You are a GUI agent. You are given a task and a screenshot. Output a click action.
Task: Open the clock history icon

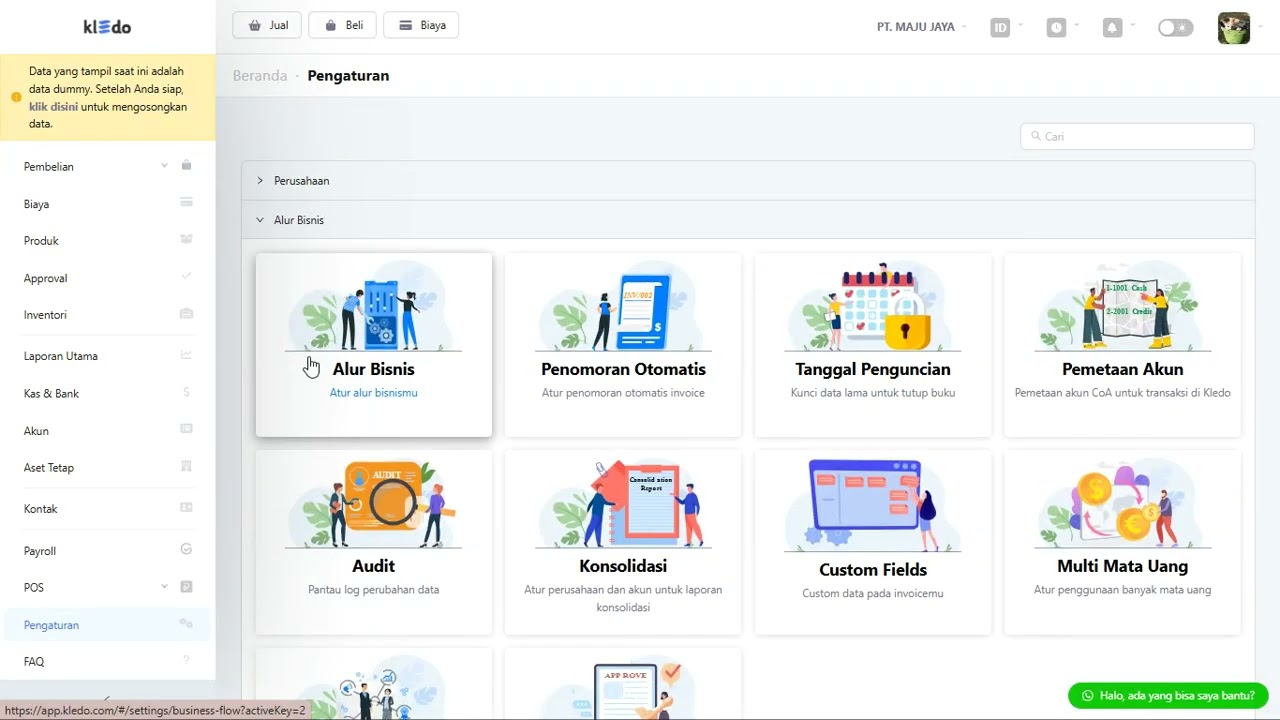(x=1056, y=28)
